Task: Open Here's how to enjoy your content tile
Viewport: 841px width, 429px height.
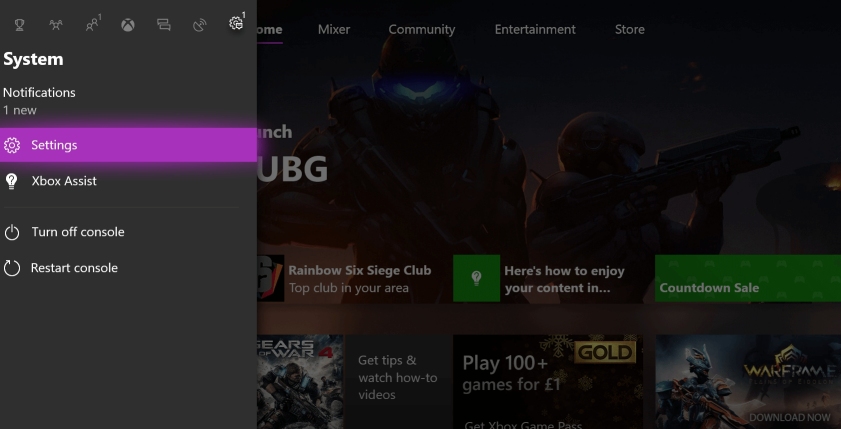Action: [549, 278]
